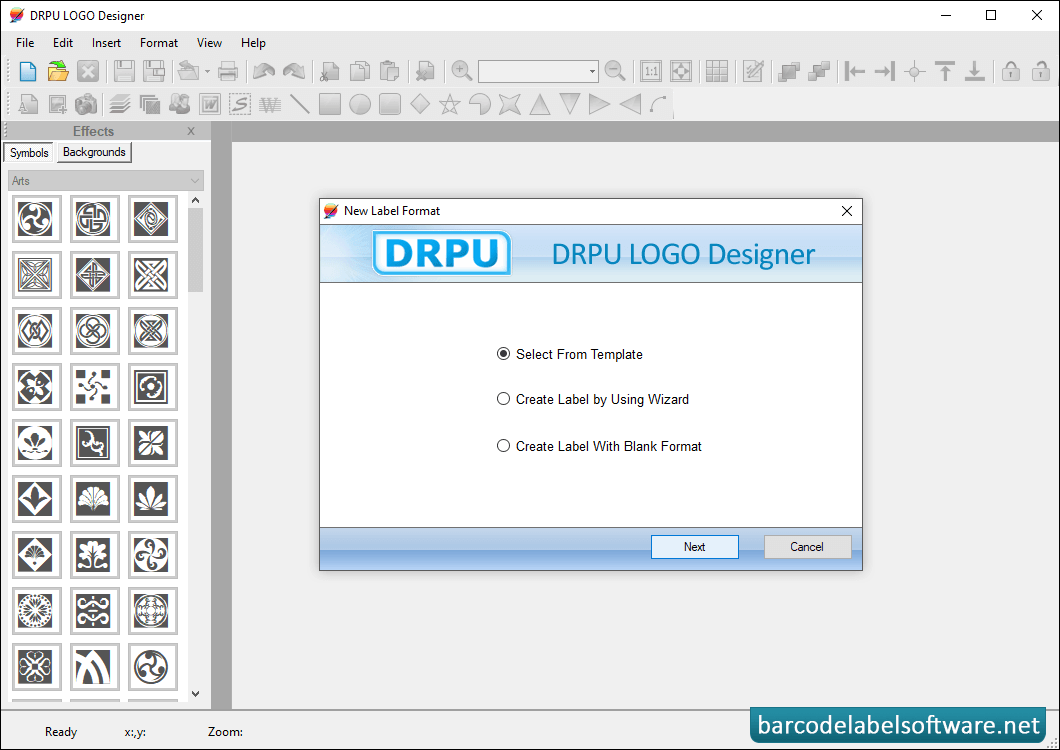Click the Lock padlock icon
The image size is (1060, 750).
coord(1011,71)
